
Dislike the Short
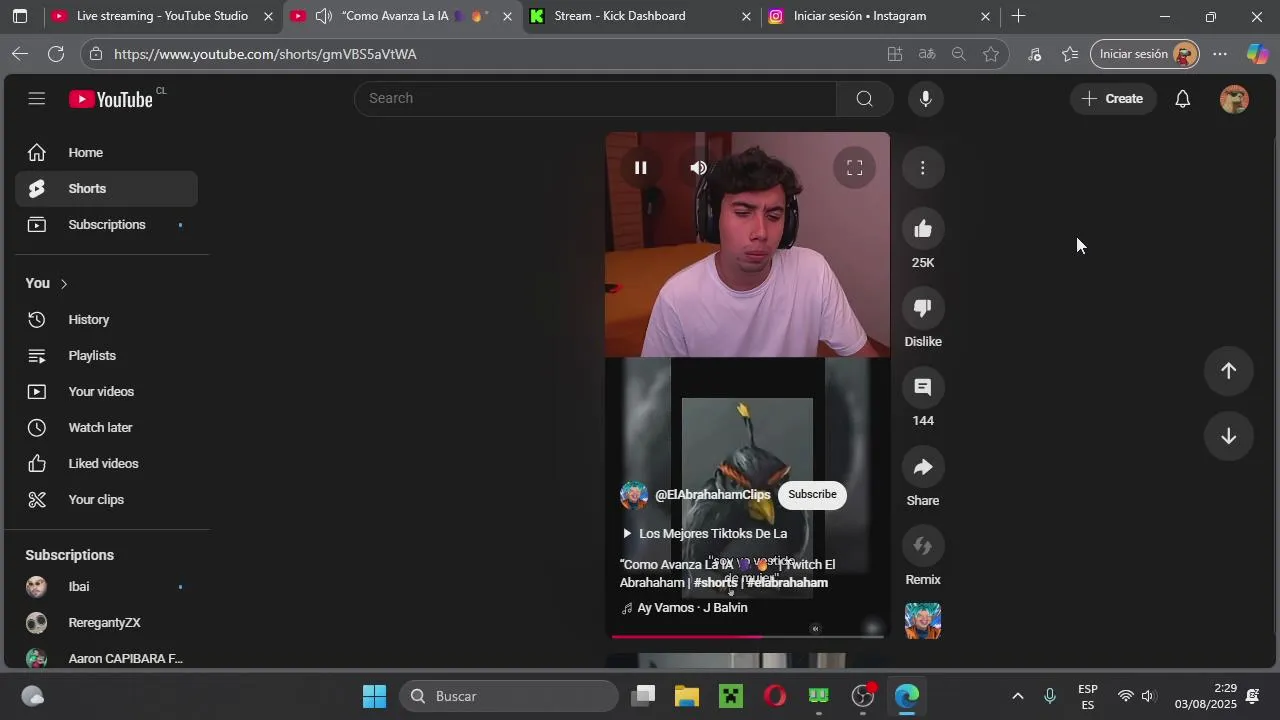click(923, 308)
